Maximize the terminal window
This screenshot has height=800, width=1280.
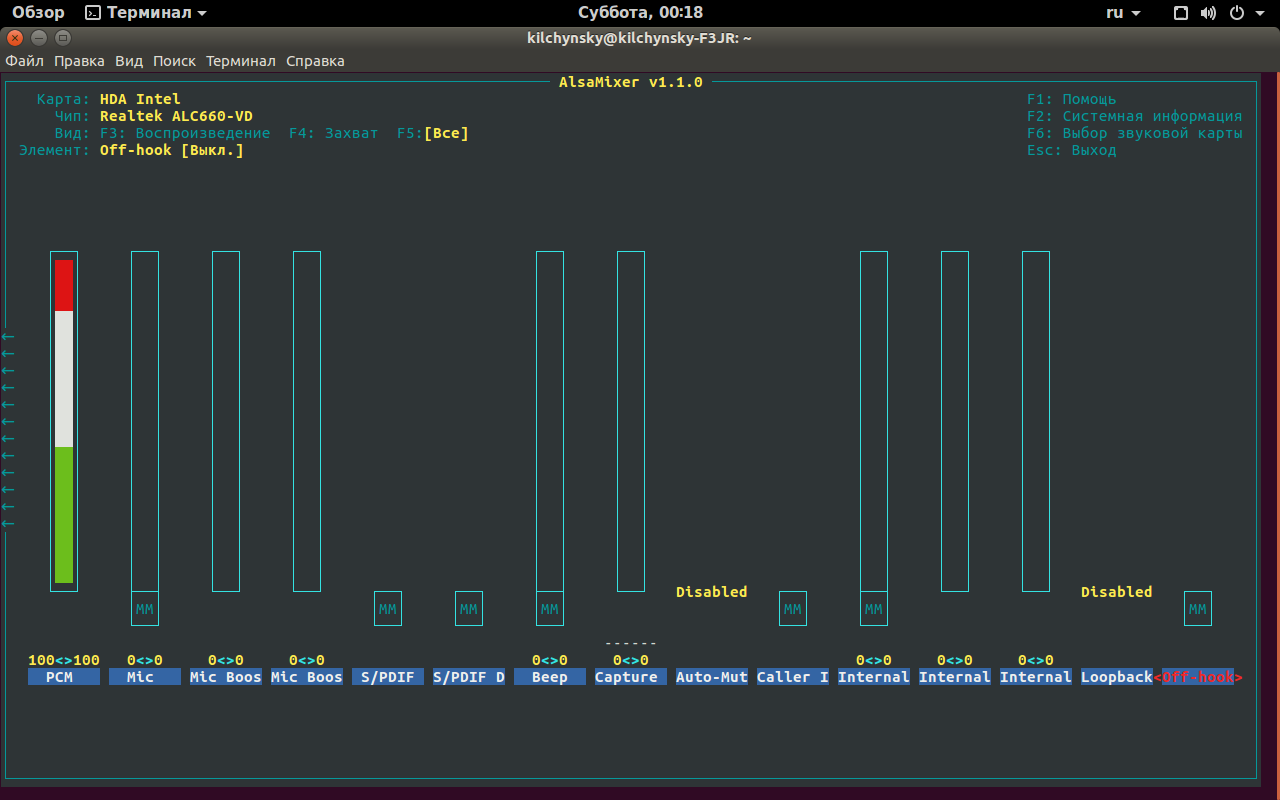pos(63,38)
